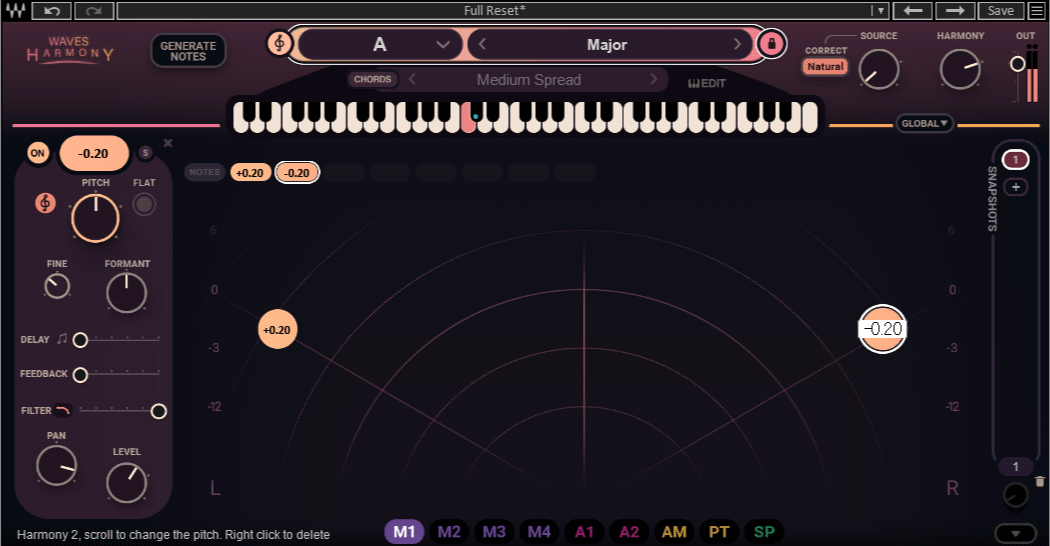
Task: Select the -0.20 voice chip in notes row
Action: click(297, 172)
